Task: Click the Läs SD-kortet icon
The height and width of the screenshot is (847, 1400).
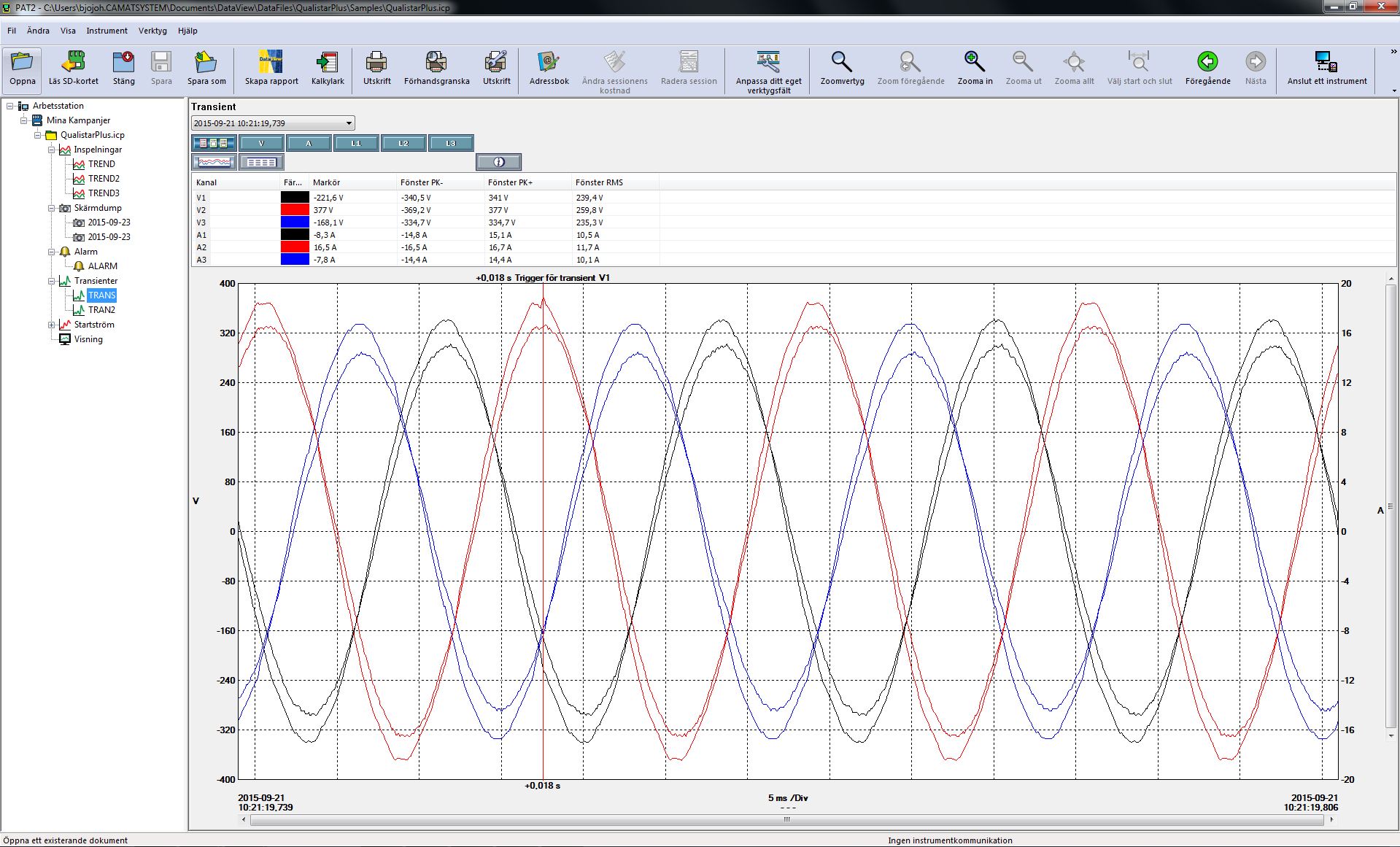Action: (73, 63)
